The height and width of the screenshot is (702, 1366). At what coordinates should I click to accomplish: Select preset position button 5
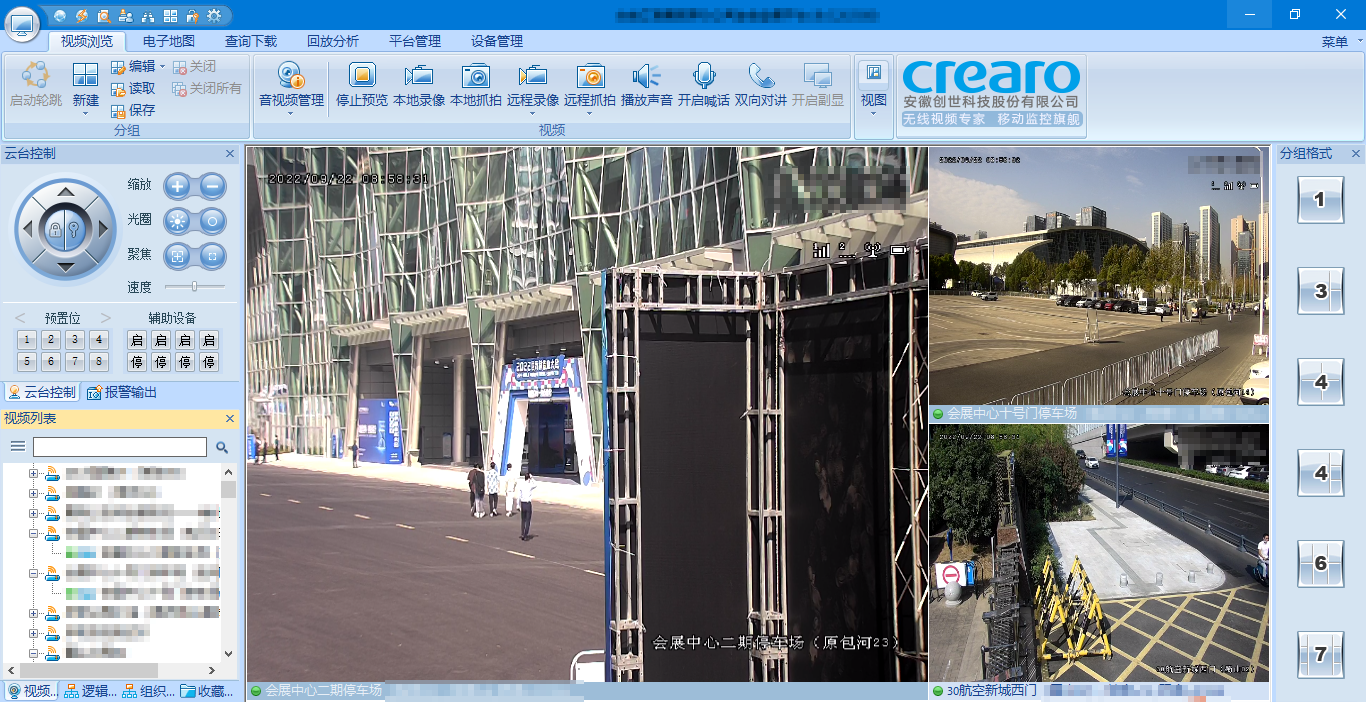26,362
